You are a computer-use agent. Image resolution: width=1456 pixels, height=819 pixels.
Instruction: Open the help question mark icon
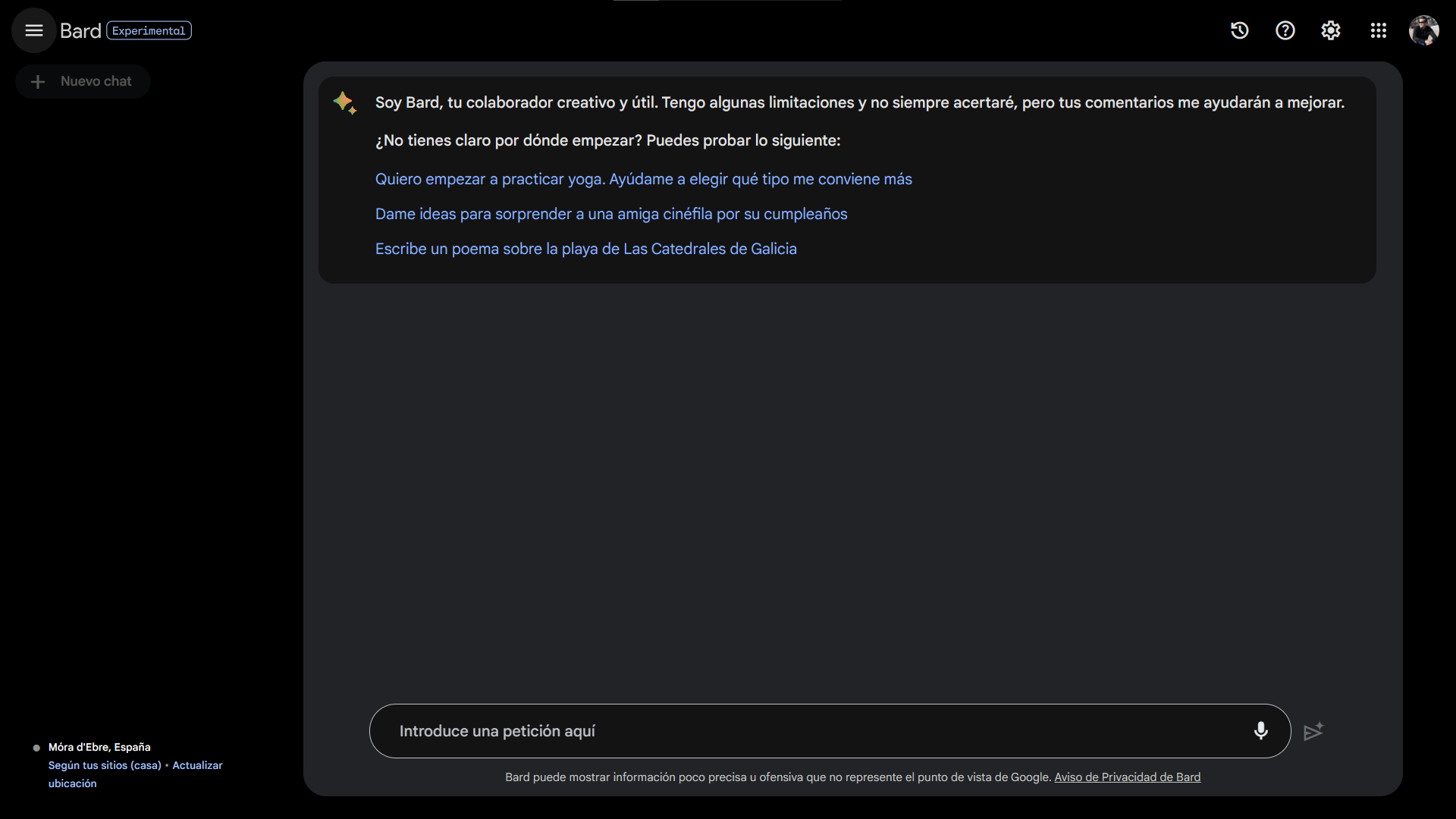pos(1285,30)
